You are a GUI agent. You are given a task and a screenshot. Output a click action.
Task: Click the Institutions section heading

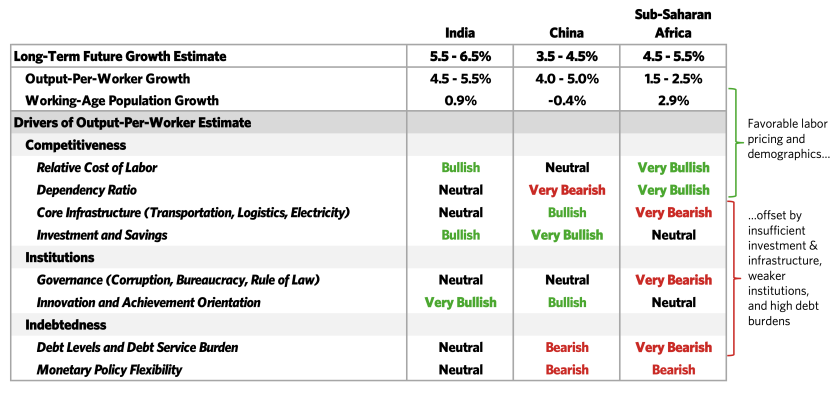point(60,258)
